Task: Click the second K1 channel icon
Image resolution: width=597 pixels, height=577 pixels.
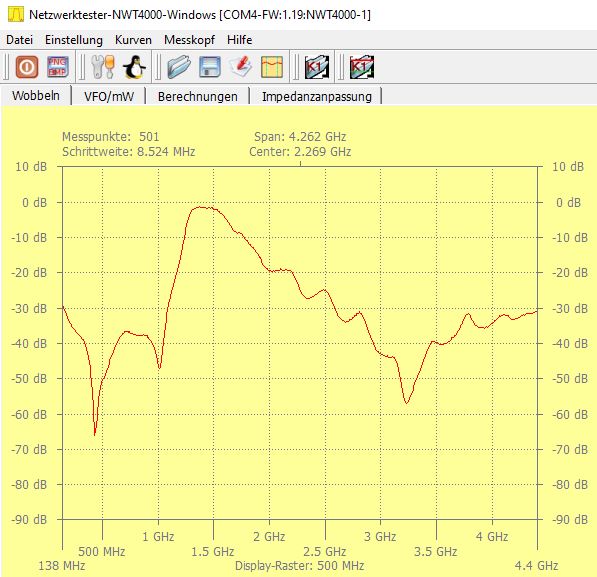Action: [362, 67]
